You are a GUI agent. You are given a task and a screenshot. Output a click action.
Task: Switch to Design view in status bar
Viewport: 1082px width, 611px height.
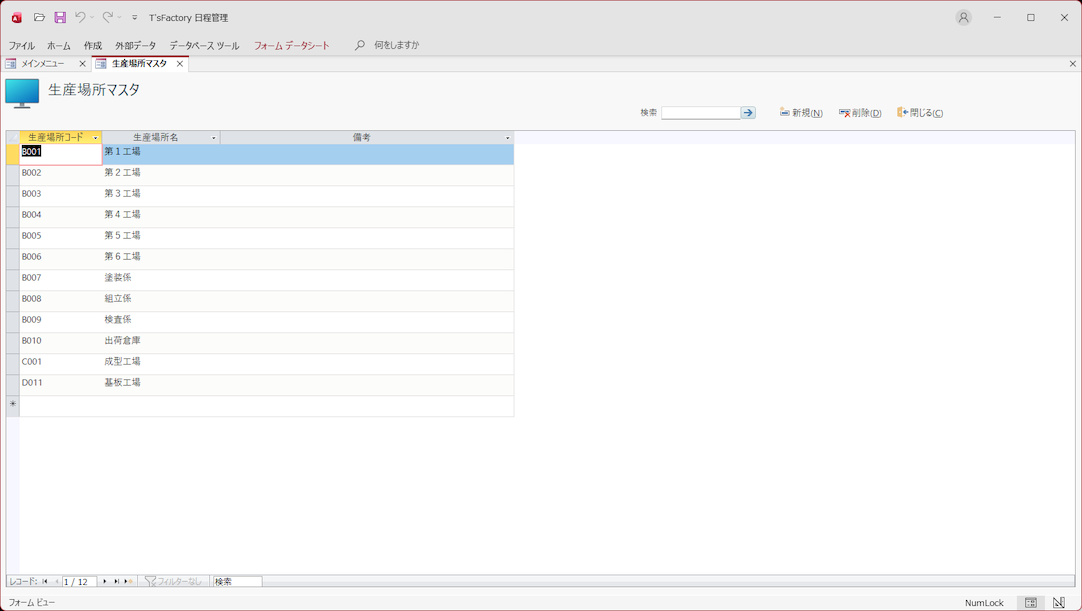click(x=1059, y=603)
